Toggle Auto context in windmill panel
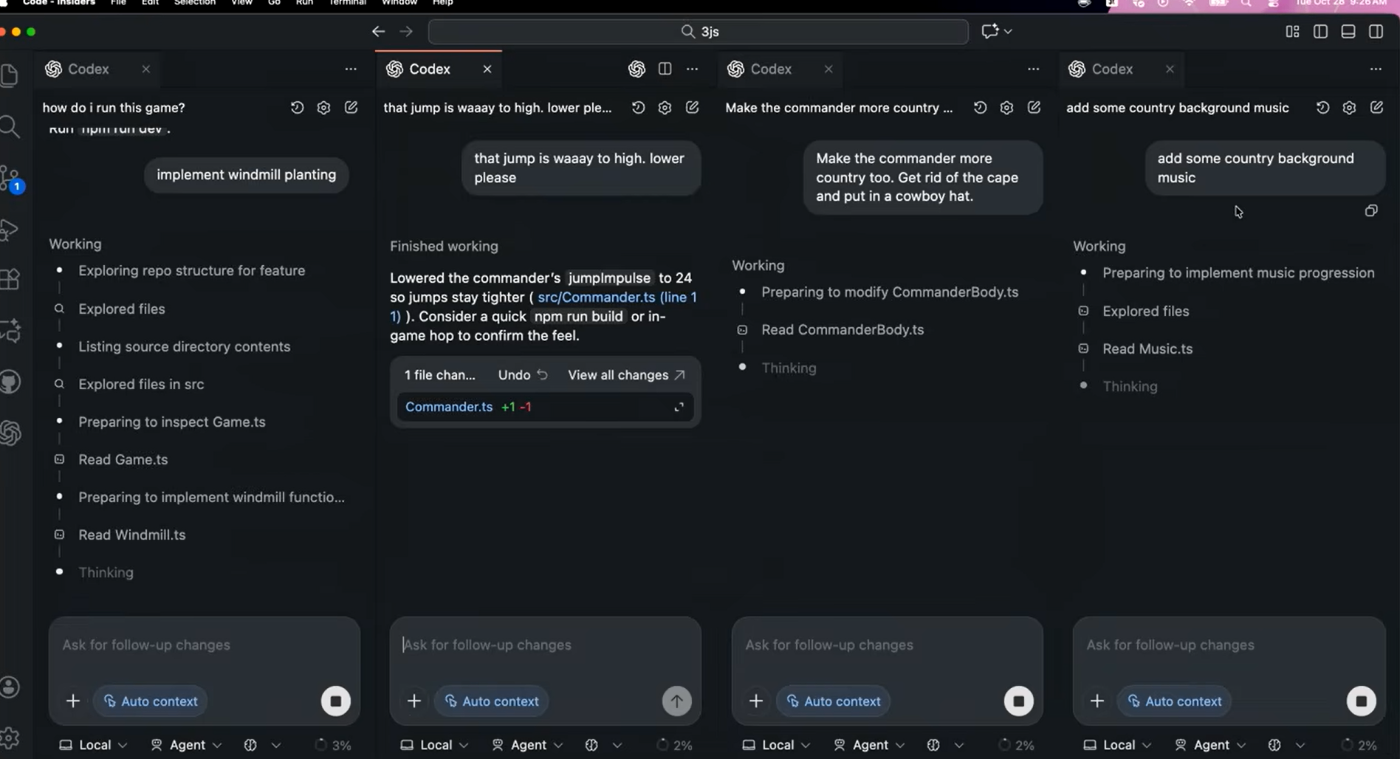 [150, 701]
